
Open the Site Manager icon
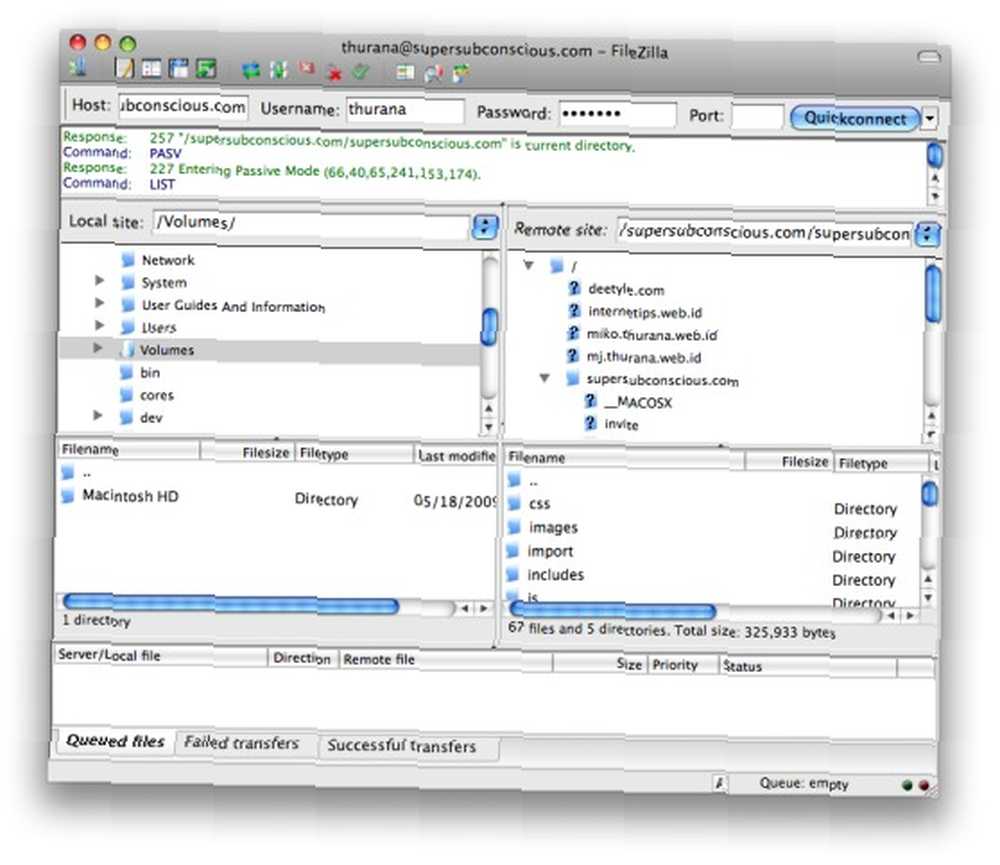[79, 65]
